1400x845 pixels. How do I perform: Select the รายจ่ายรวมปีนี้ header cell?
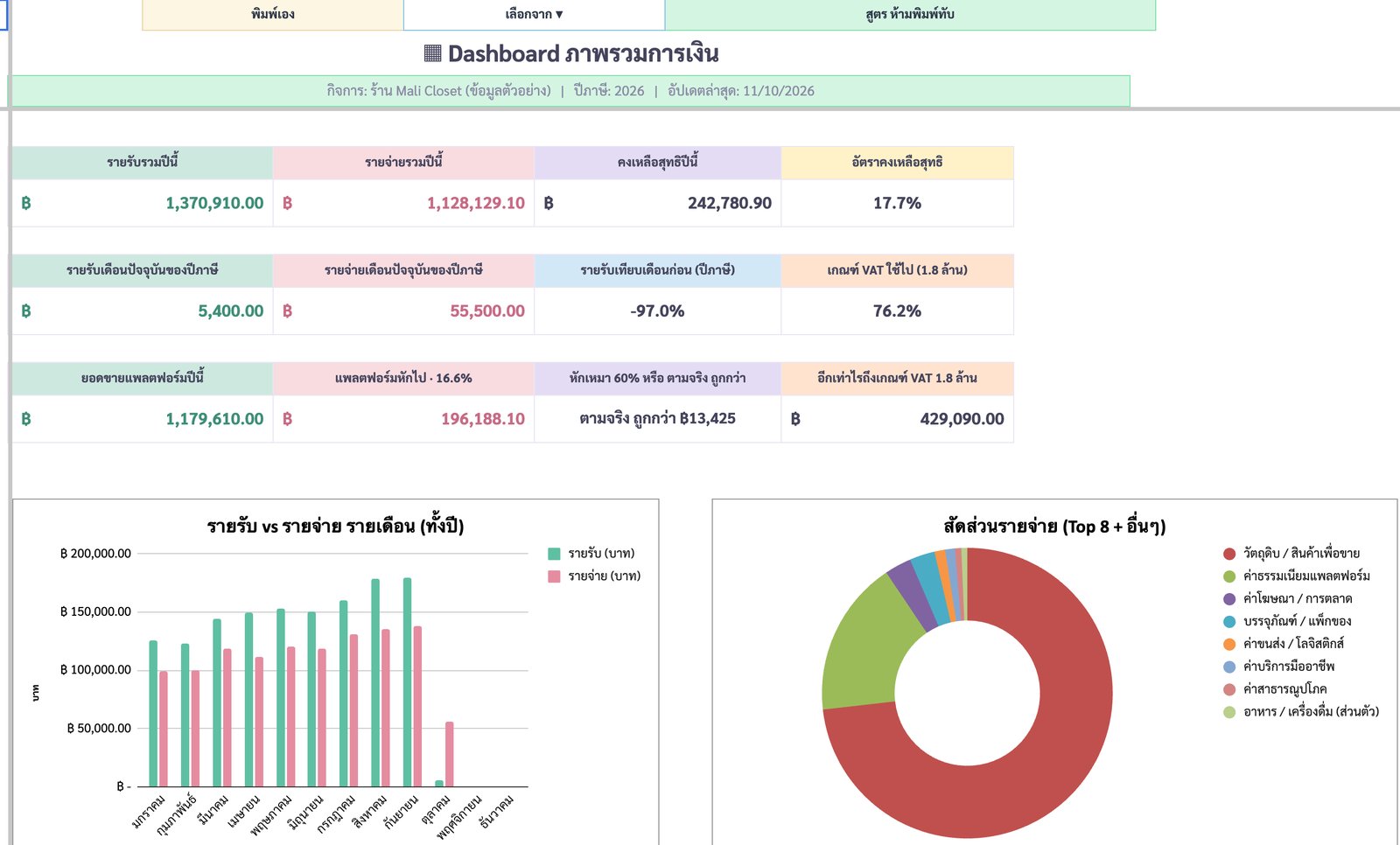click(403, 163)
